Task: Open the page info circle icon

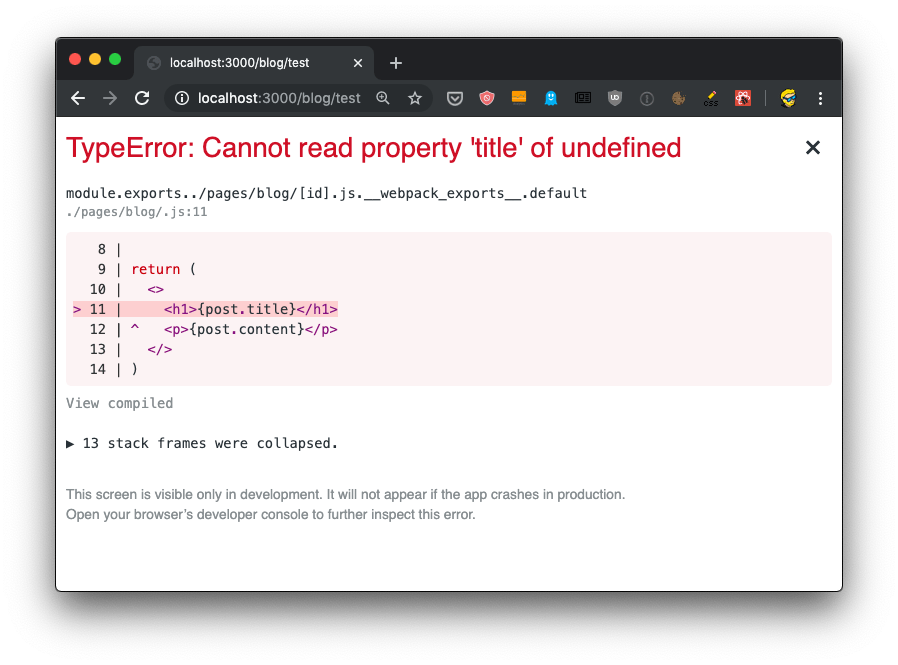Action: 647,98
